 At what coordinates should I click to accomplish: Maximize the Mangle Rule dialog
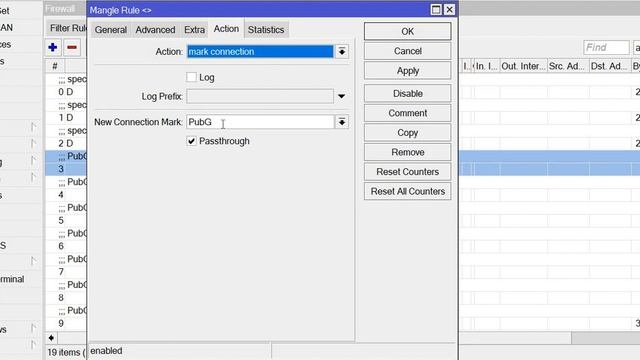(436, 10)
